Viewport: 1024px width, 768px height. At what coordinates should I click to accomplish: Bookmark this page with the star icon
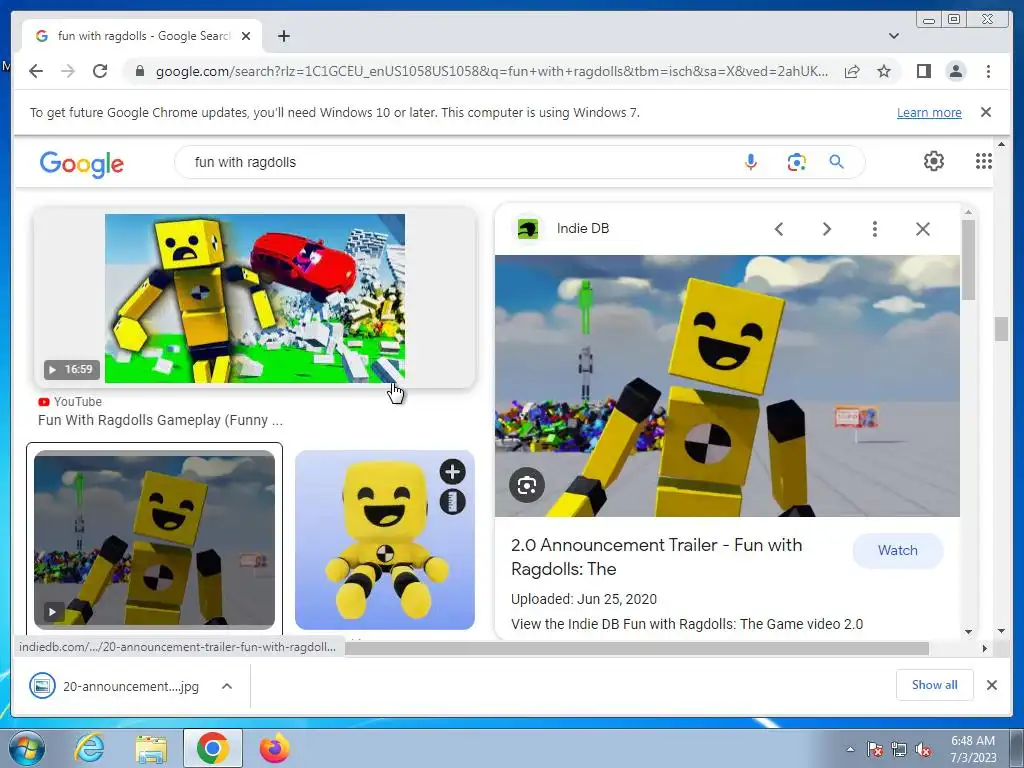coord(884,71)
